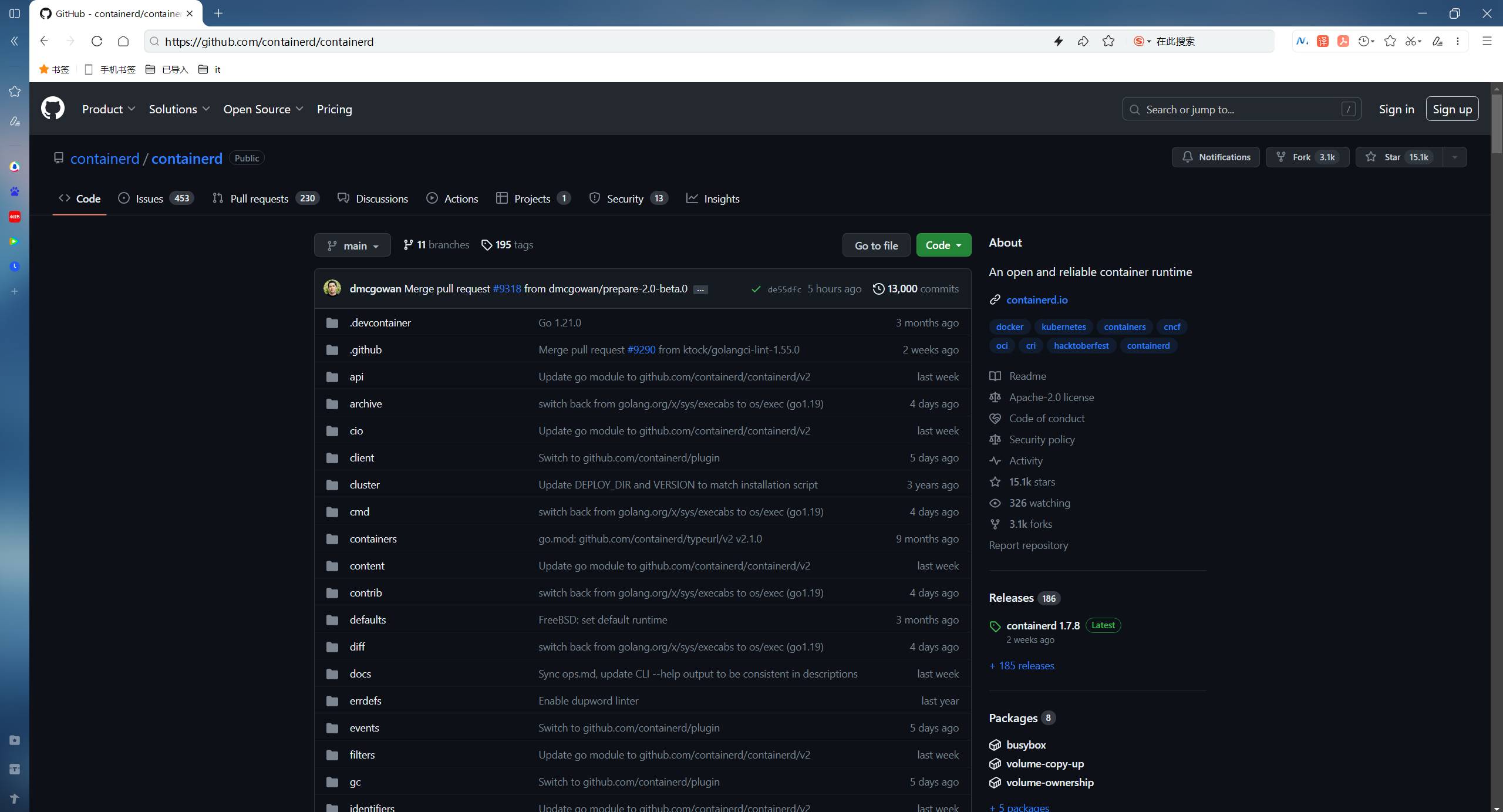This screenshot has width=1503, height=812.
Task: Expand the Product menu
Action: 109,109
